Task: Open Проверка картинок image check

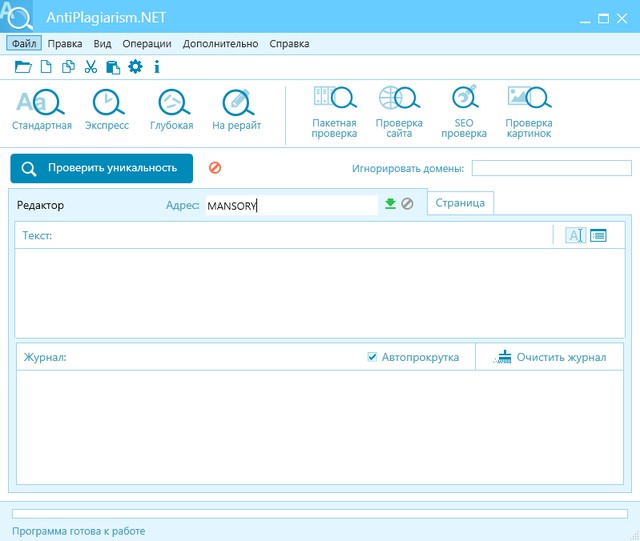Action: [x=529, y=111]
